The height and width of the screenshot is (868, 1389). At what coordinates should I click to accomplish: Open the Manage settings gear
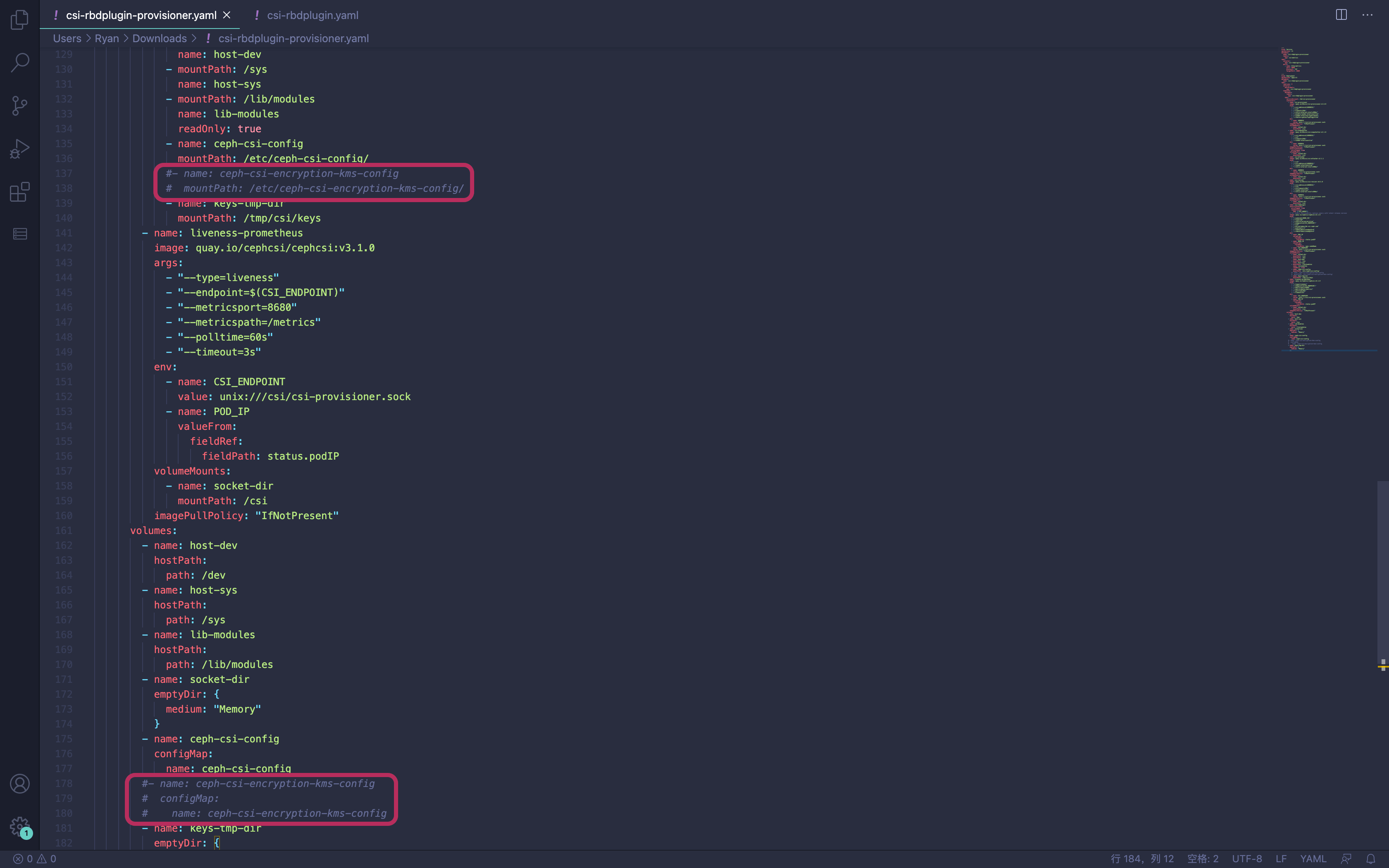click(19, 827)
